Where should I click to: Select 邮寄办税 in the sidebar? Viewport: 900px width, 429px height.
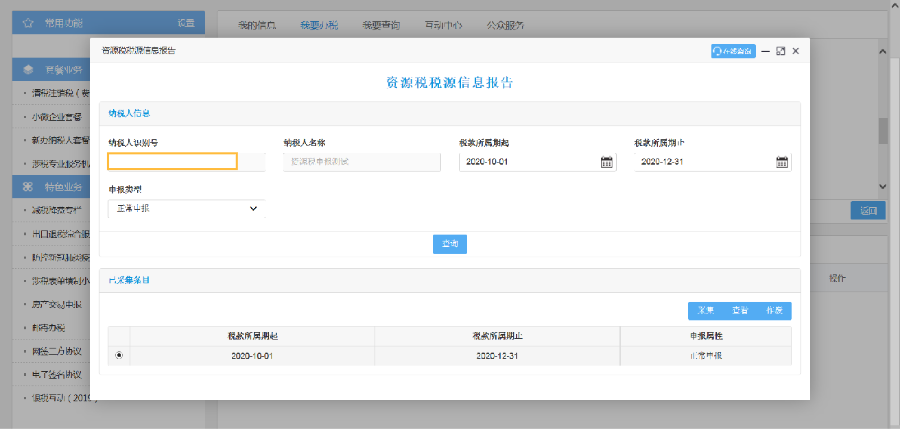point(49,328)
